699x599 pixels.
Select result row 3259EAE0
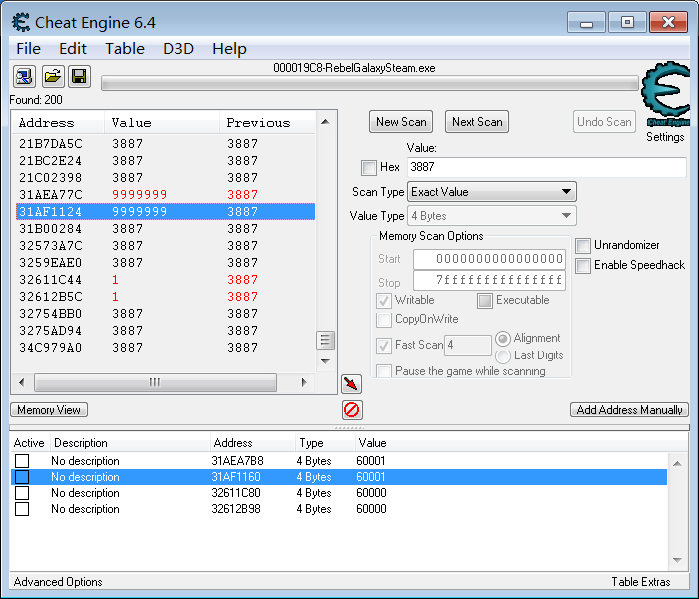click(165, 263)
